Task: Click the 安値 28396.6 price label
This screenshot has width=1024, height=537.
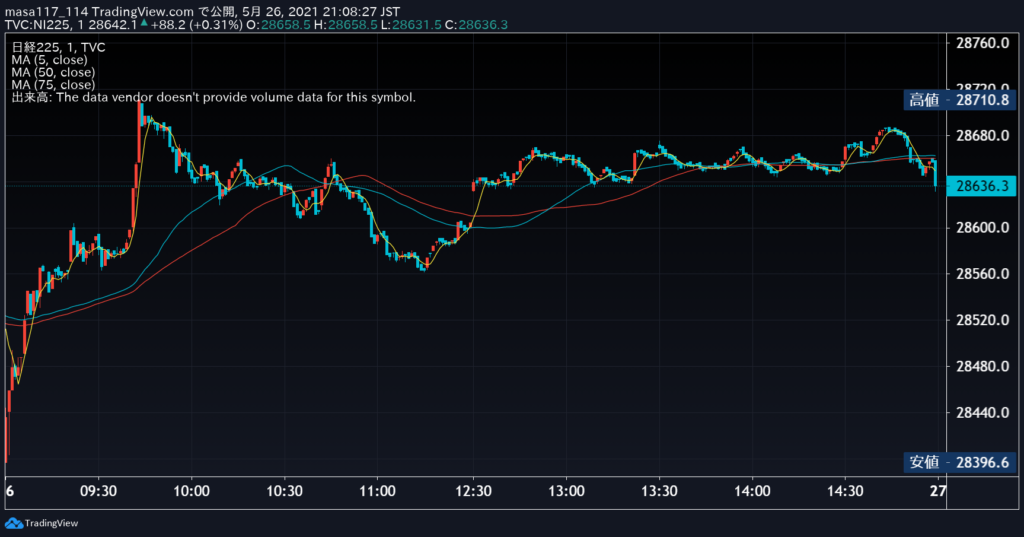Action: [959, 463]
